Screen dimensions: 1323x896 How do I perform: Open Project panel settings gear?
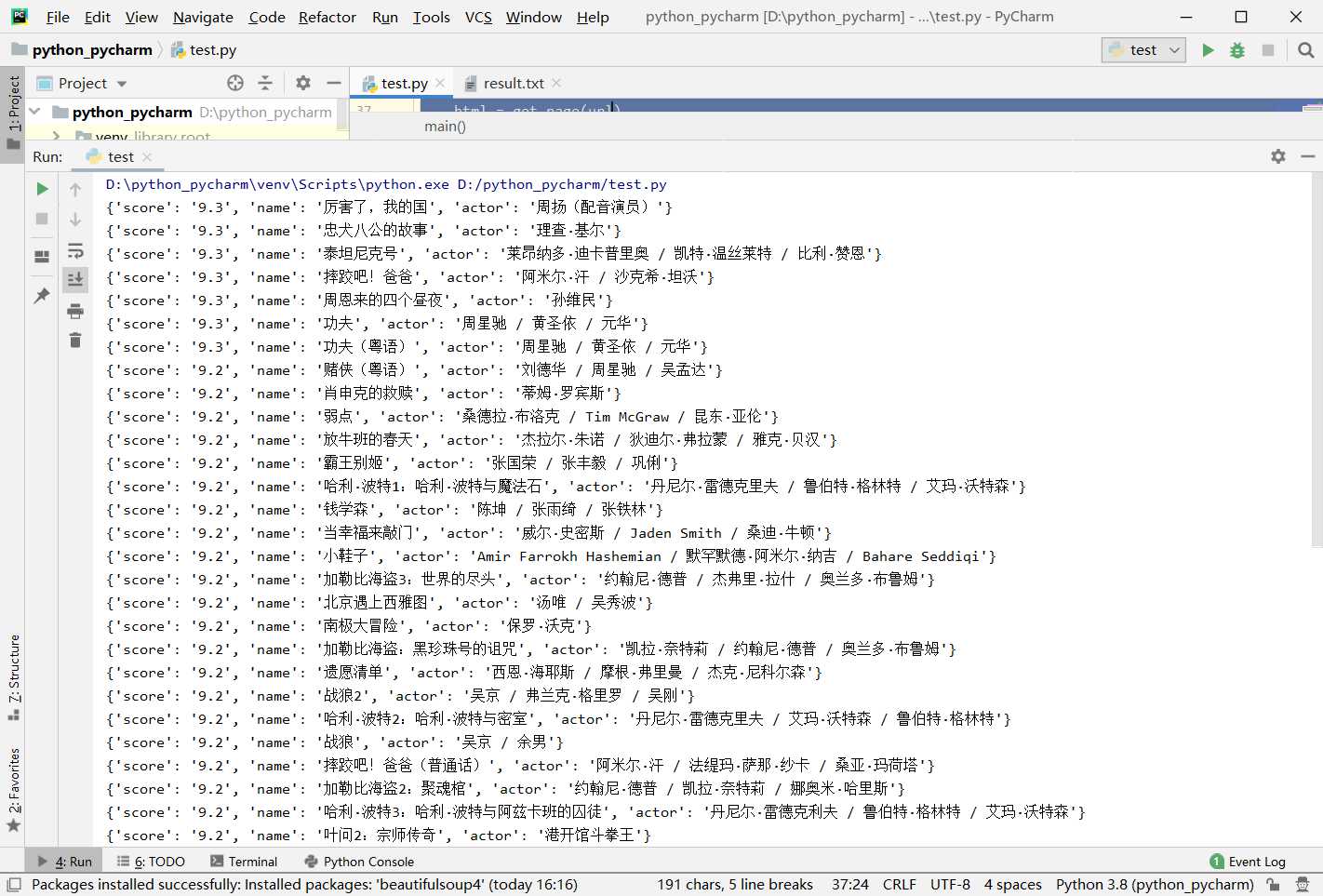[x=303, y=83]
